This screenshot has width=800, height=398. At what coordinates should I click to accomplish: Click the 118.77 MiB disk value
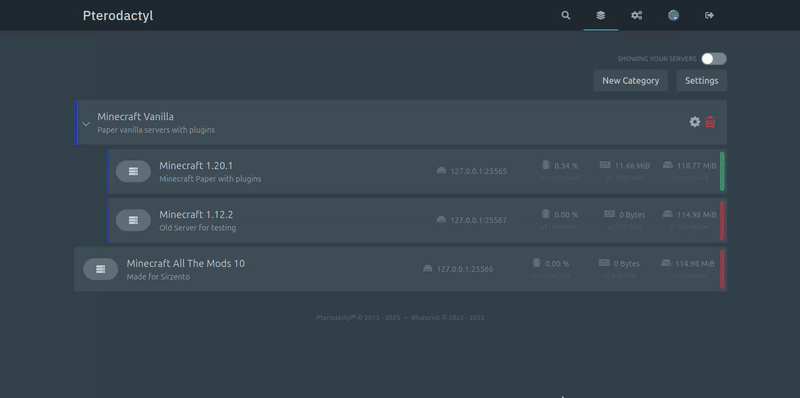point(696,166)
